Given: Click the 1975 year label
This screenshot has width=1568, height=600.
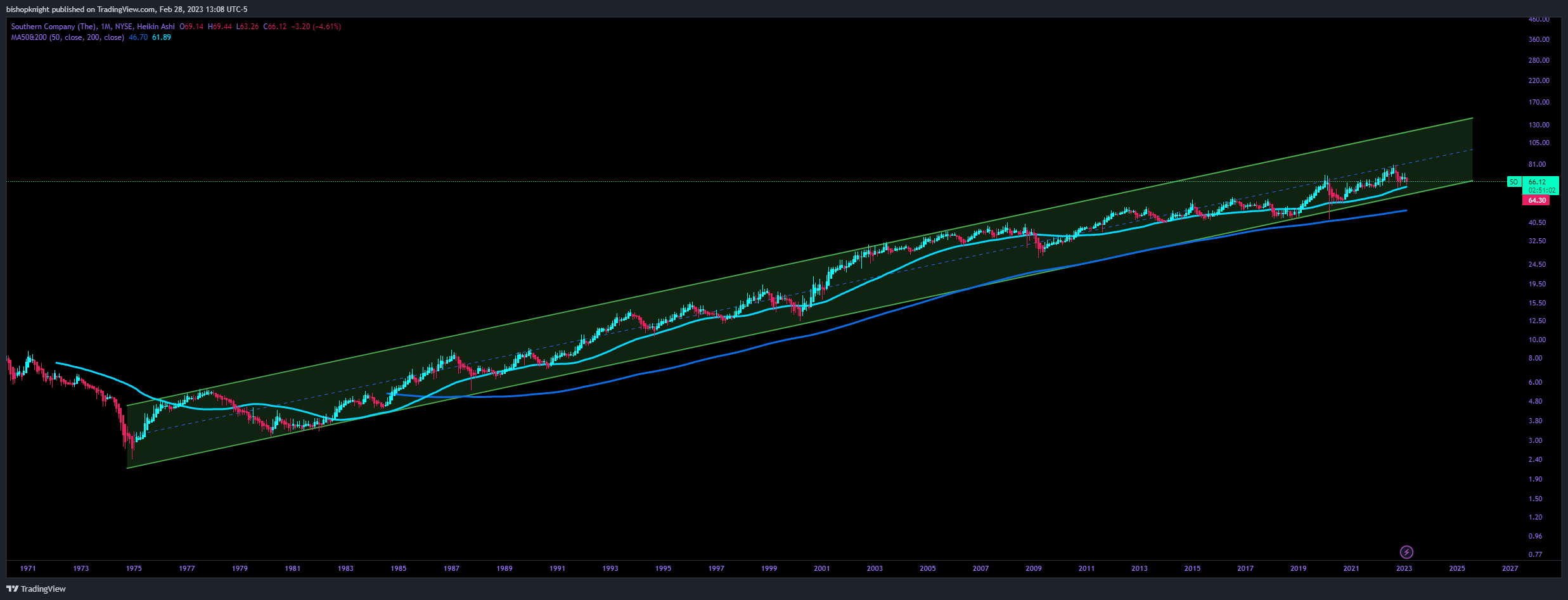Looking at the screenshot, I should (x=134, y=568).
